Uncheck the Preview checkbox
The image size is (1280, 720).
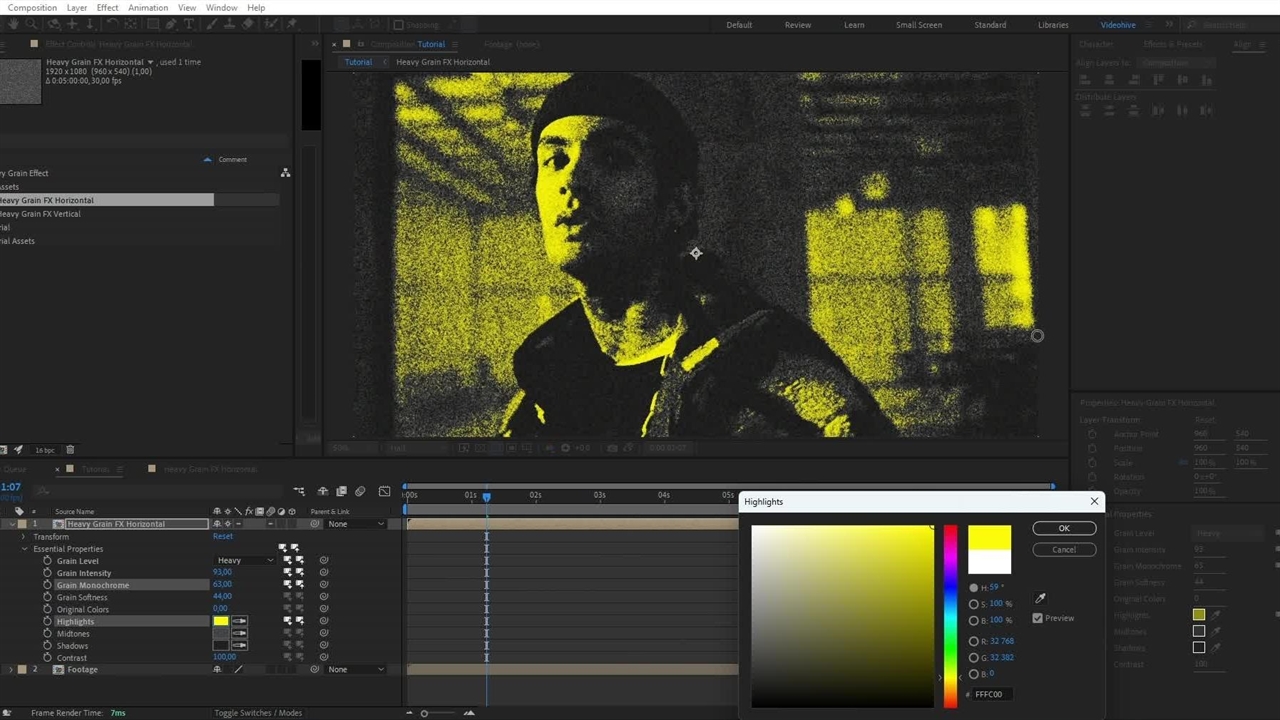1038,618
